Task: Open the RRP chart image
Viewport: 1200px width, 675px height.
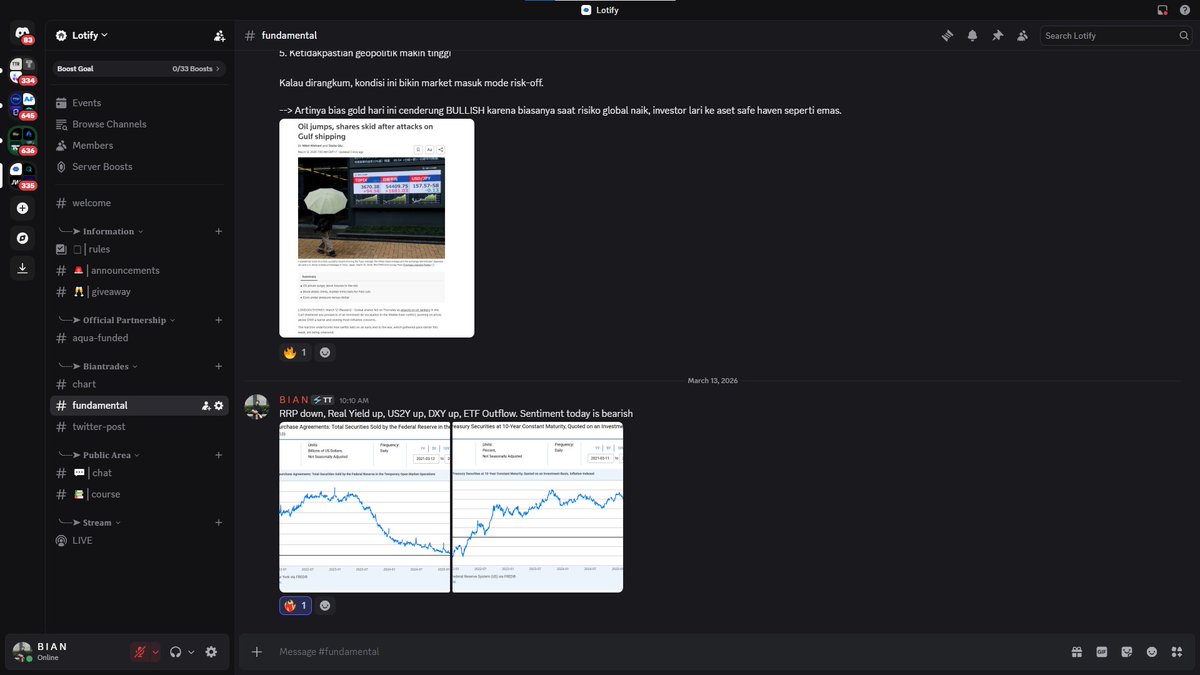Action: point(364,507)
